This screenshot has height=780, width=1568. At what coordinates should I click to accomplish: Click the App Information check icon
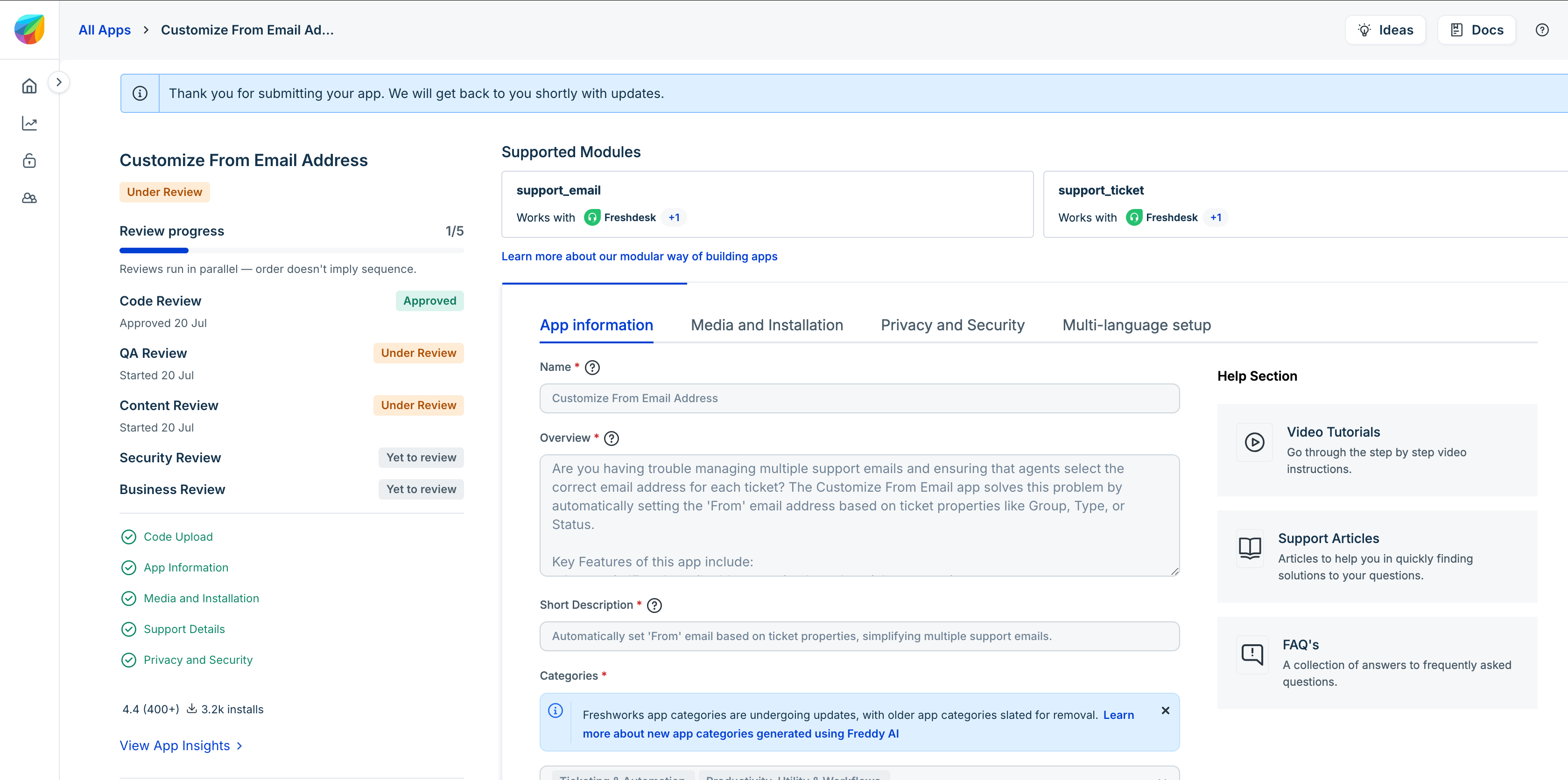pos(128,568)
